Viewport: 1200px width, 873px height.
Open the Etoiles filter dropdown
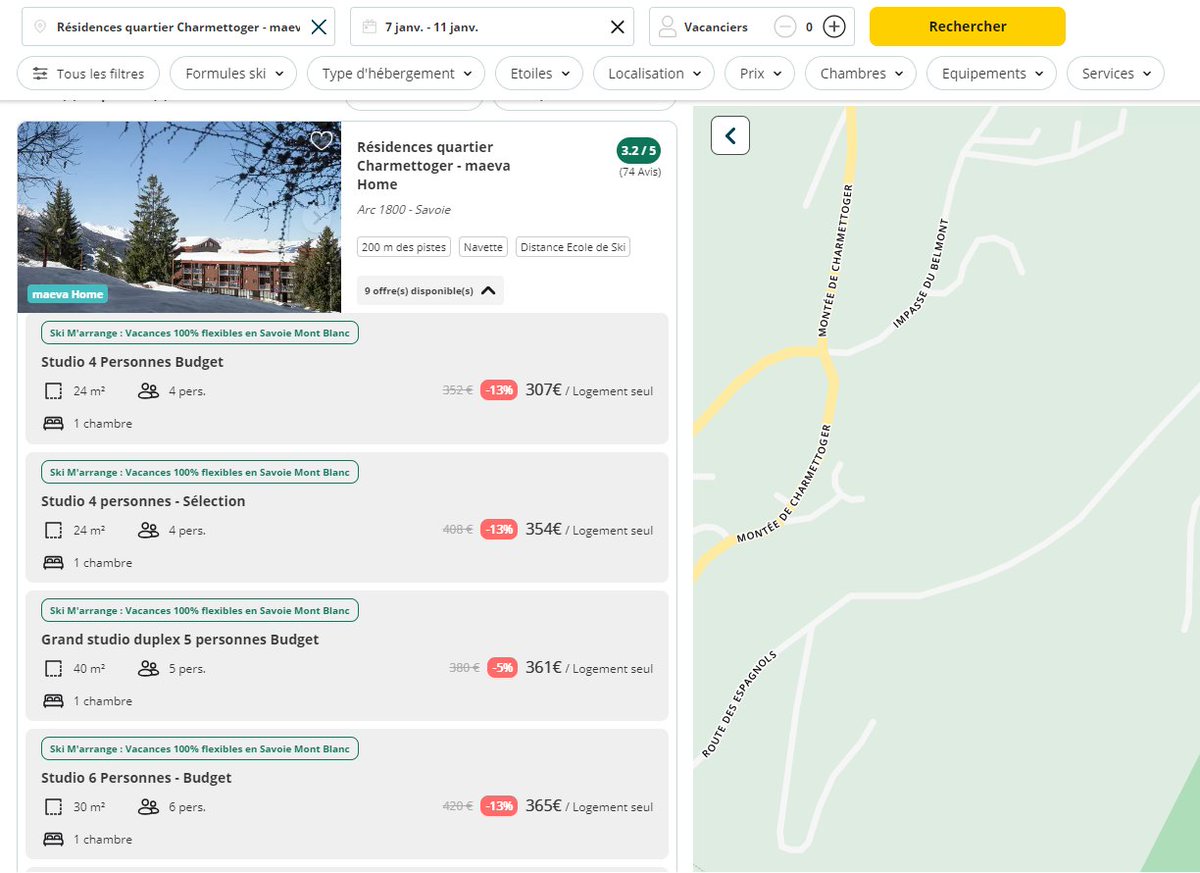(540, 73)
